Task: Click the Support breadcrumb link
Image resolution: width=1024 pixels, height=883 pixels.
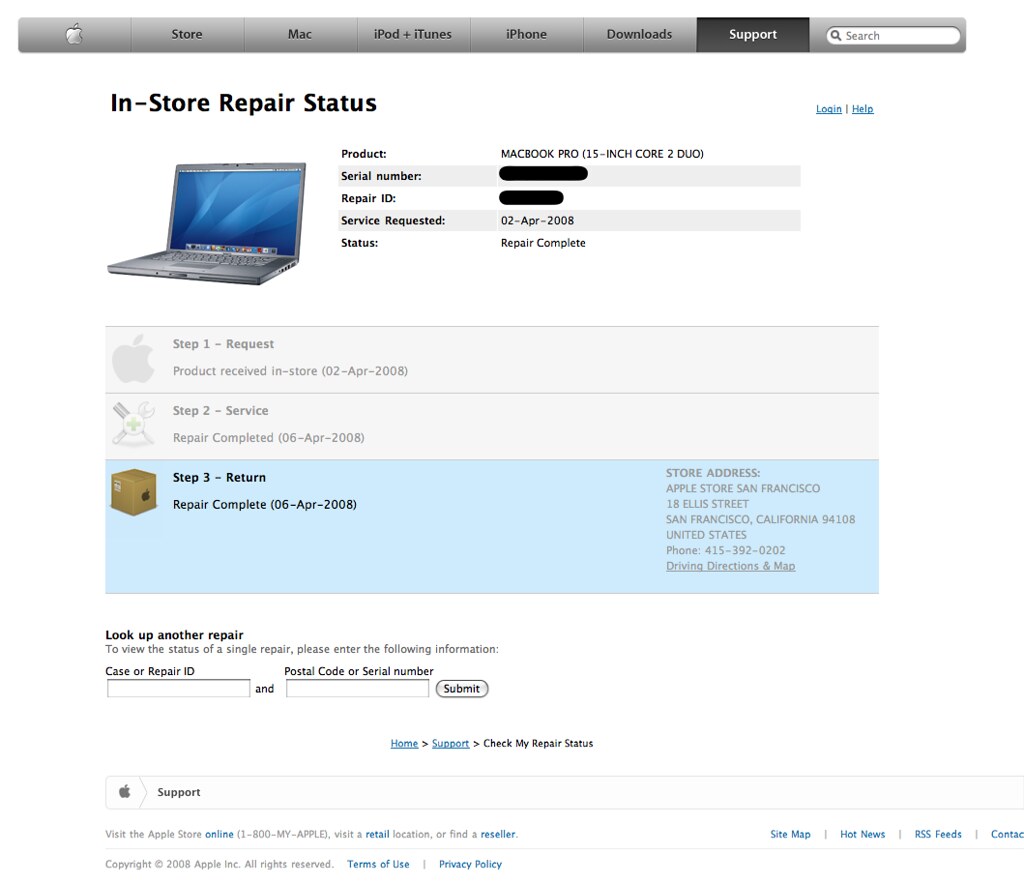Action: pyautogui.click(x=450, y=743)
